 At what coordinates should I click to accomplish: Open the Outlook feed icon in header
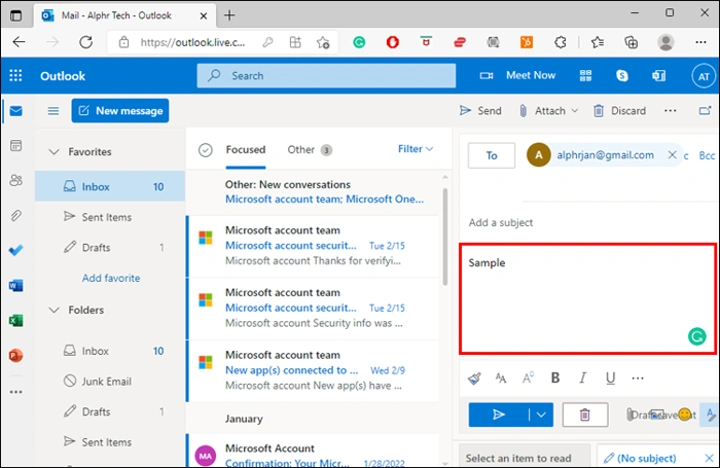point(659,75)
